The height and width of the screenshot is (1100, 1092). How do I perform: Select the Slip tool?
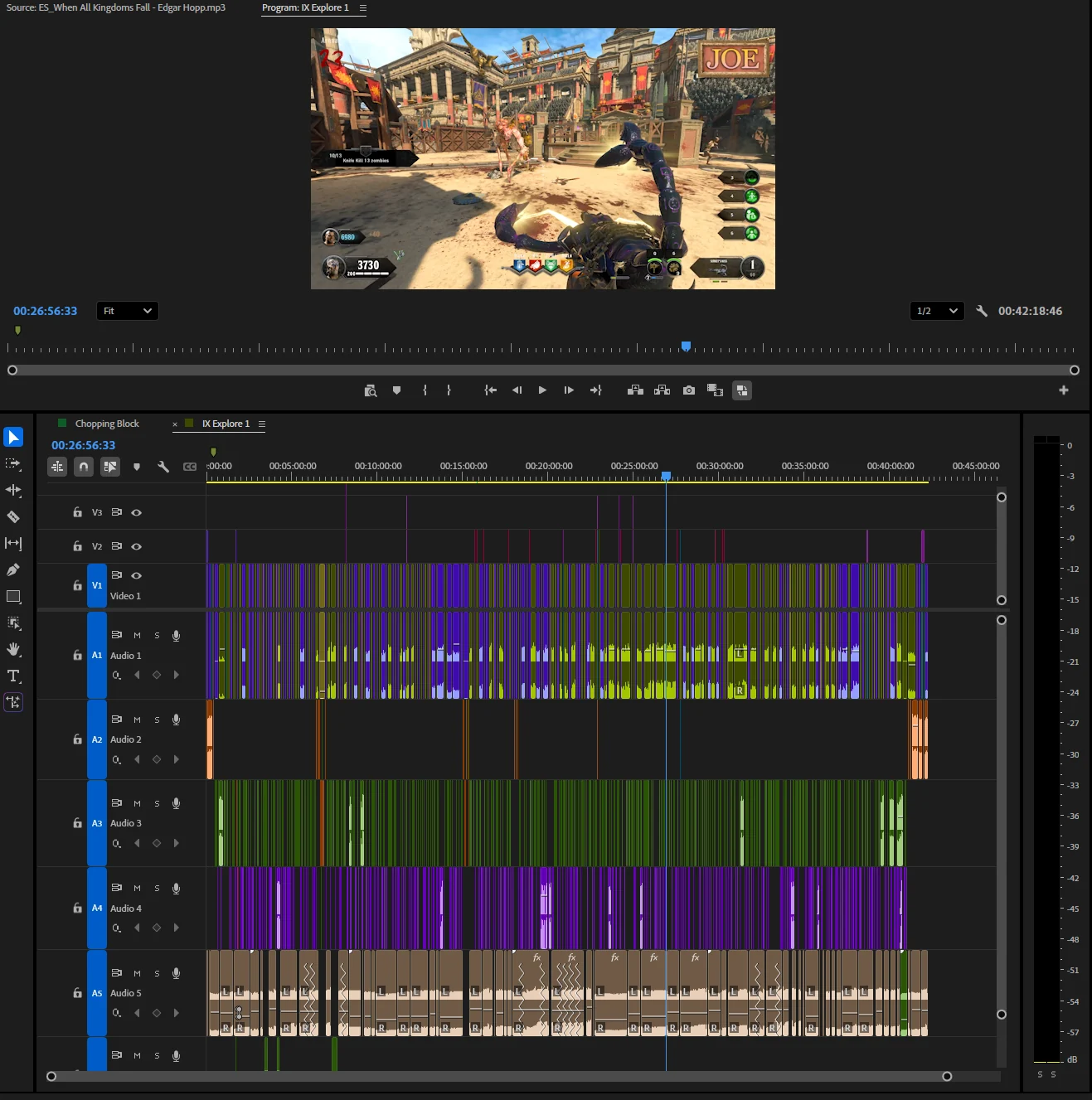(13, 543)
